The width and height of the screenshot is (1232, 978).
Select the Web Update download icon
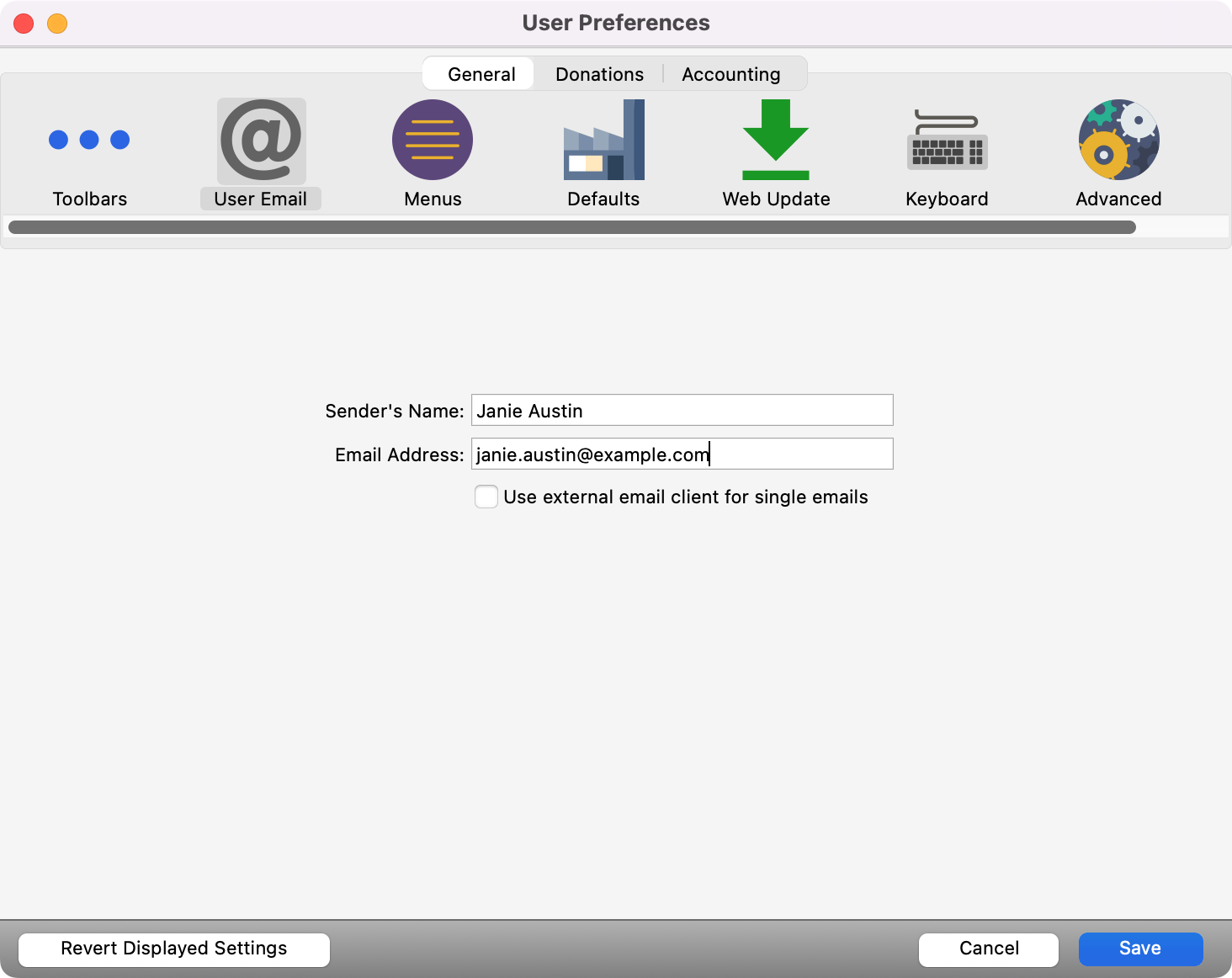tap(775, 141)
